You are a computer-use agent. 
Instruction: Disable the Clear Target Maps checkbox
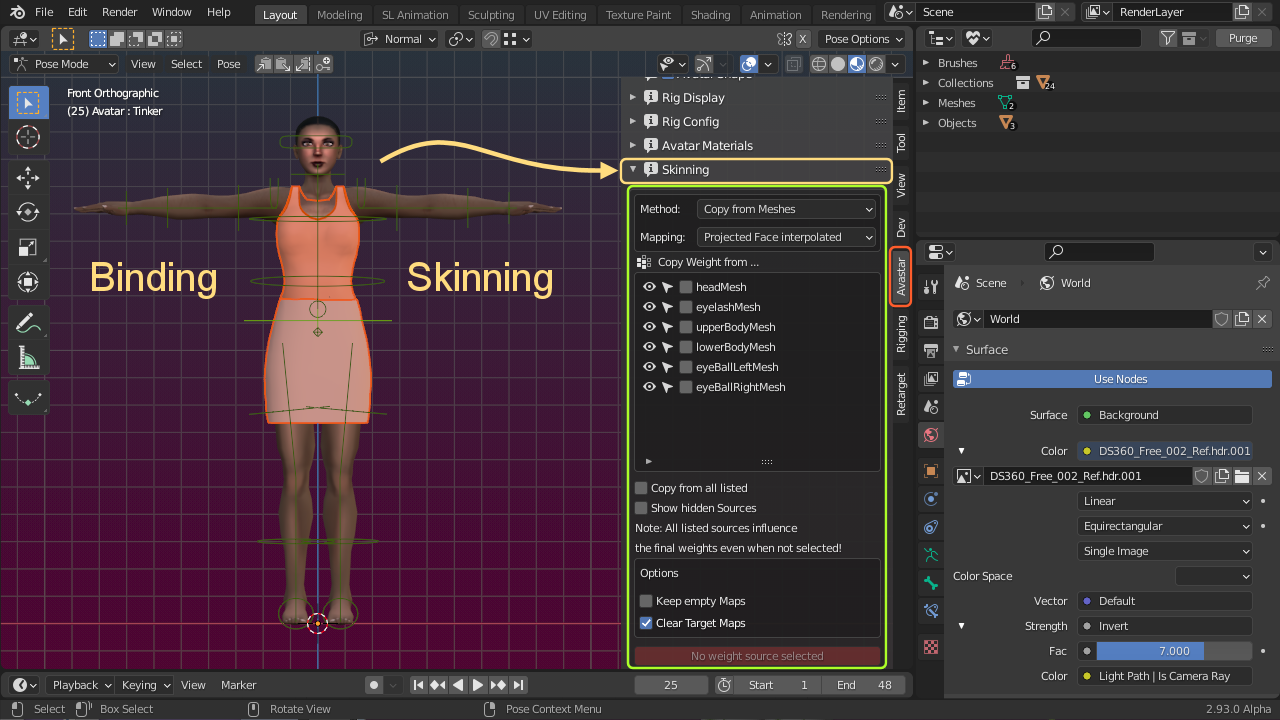pos(646,623)
